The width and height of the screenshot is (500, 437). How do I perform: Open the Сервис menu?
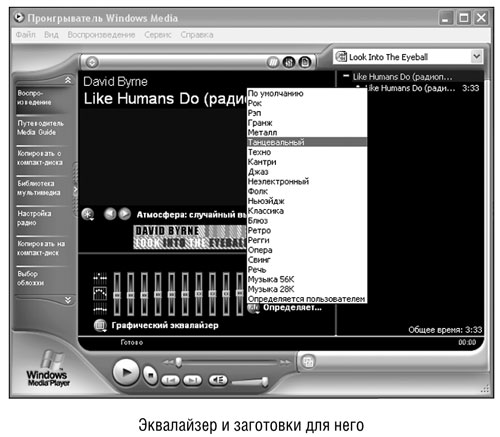158,35
